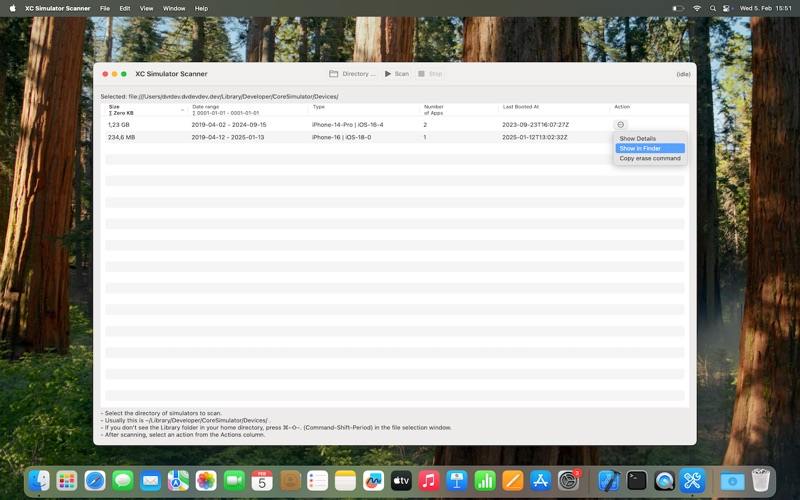Open Apple TV from the Dock

tap(401, 481)
